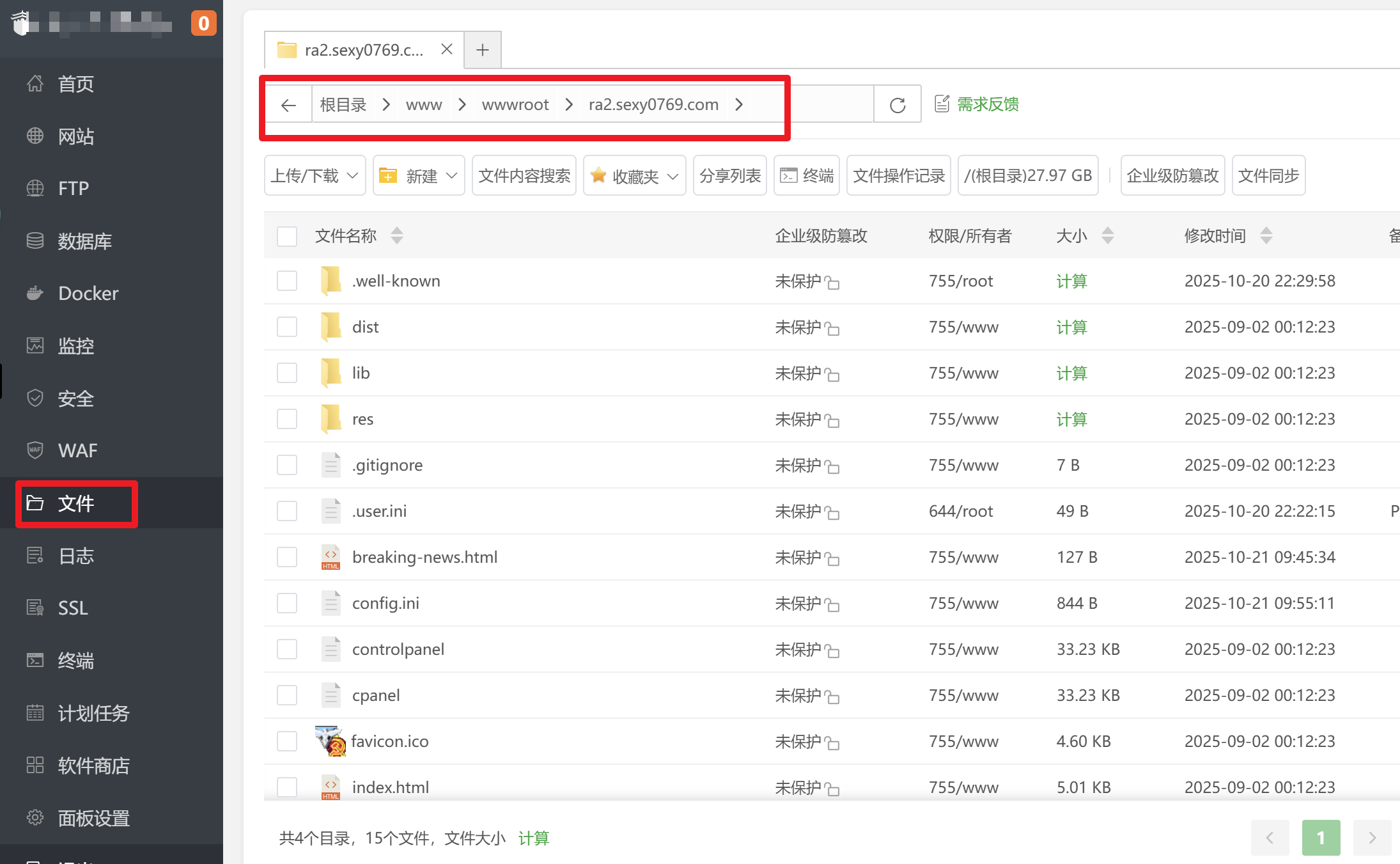
Task: Check the select-all files checkbox
Action: (x=287, y=236)
